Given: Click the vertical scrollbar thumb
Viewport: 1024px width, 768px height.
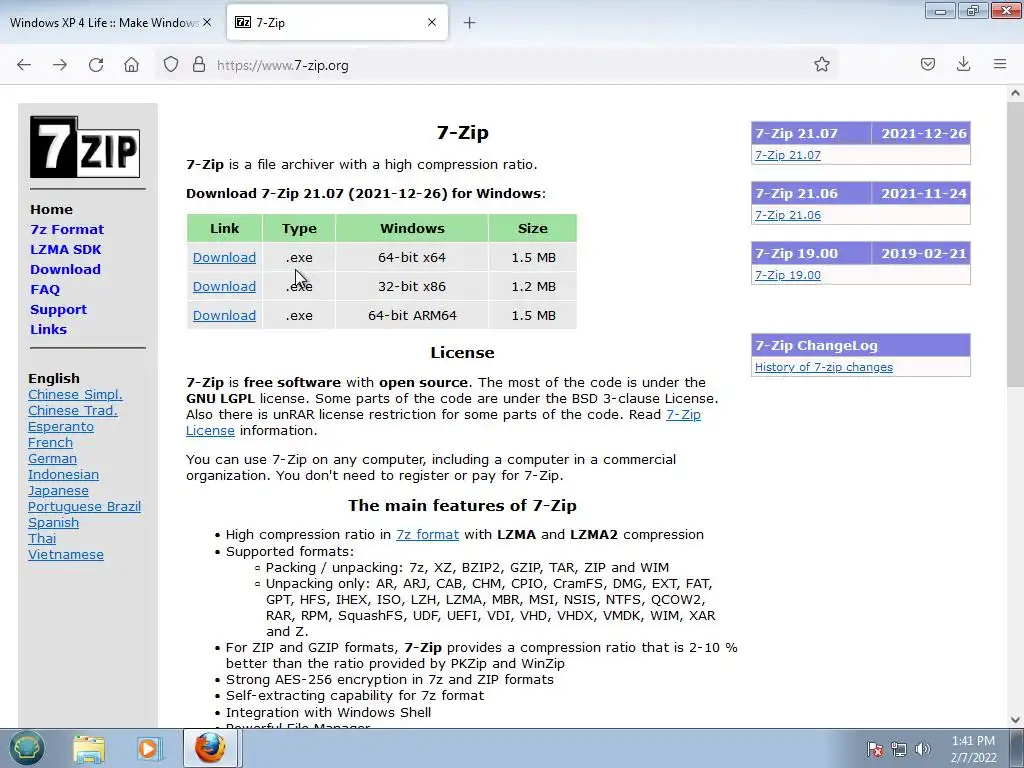Looking at the screenshot, I should (x=1015, y=244).
